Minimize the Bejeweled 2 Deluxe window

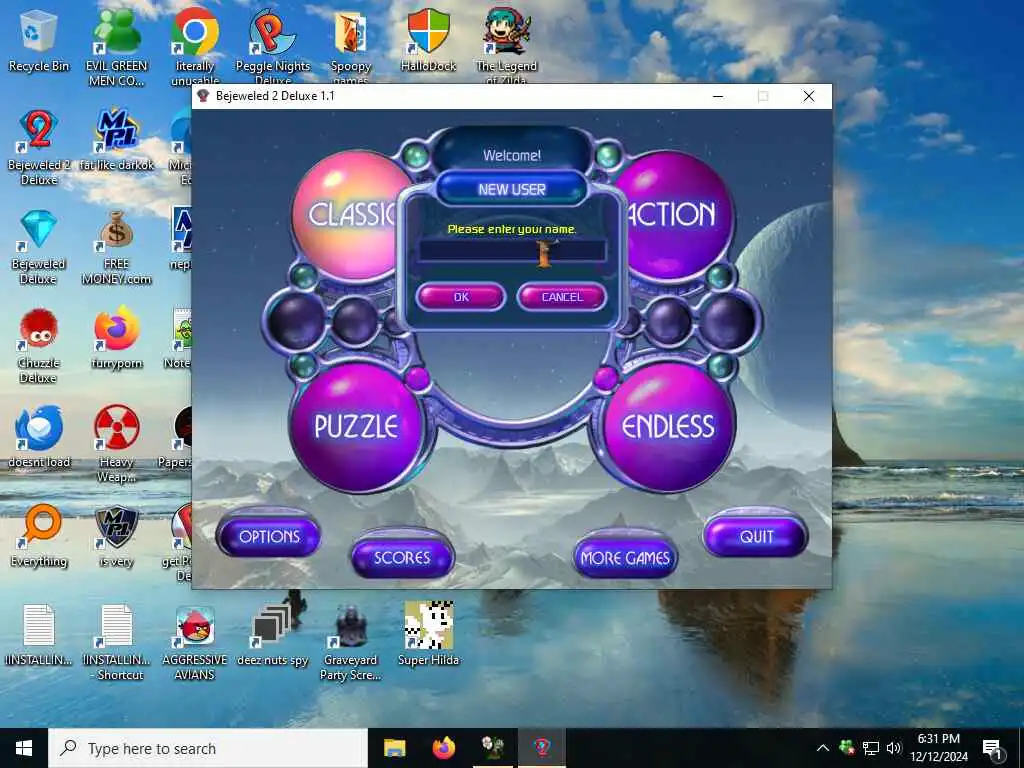coord(718,96)
